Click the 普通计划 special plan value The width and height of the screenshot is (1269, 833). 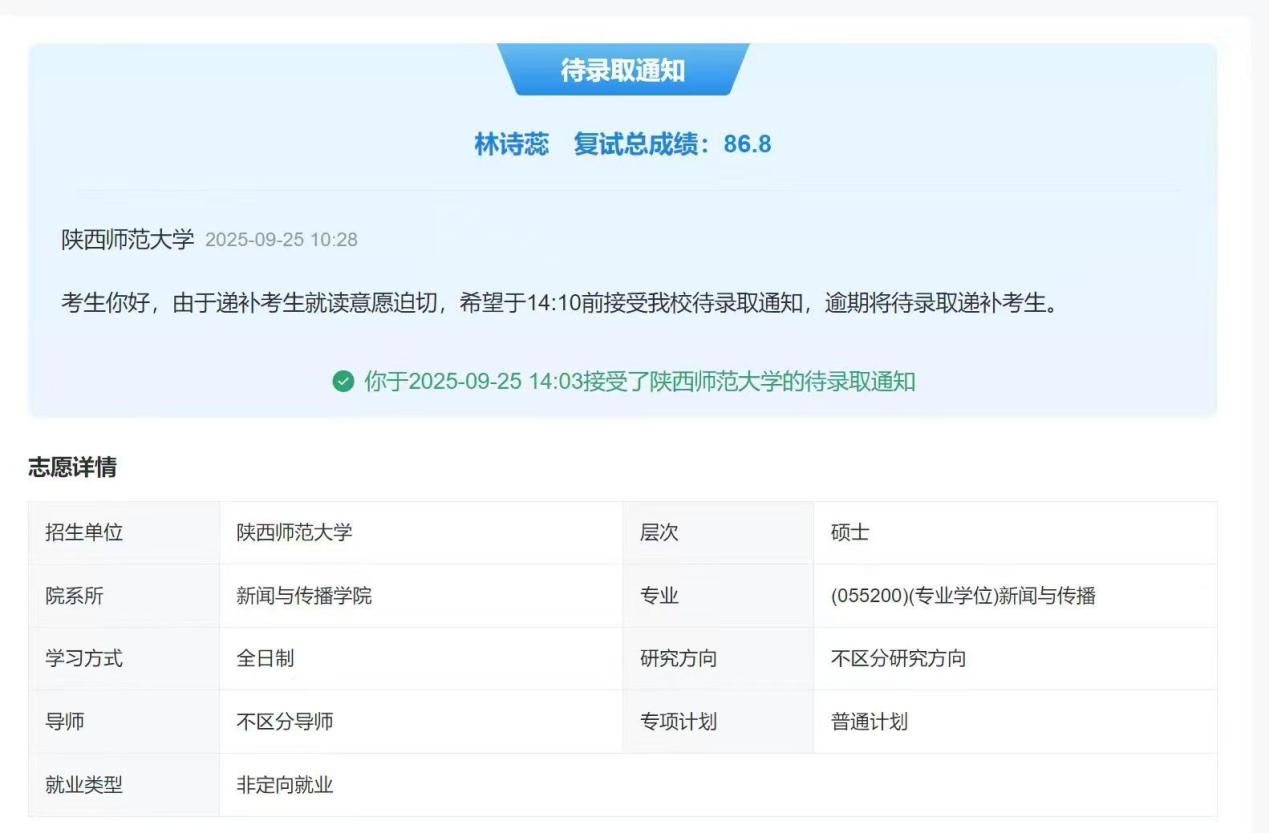(x=869, y=722)
